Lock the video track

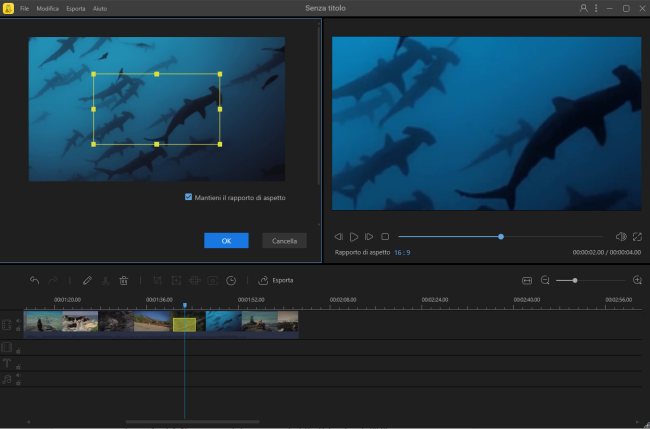pos(18,328)
